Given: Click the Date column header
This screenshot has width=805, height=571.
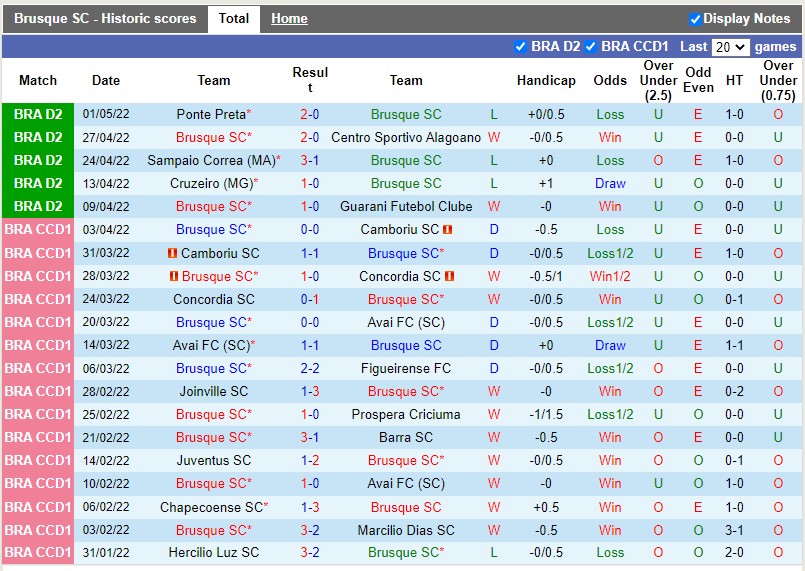Looking at the screenshot, I should coord(106,81).
